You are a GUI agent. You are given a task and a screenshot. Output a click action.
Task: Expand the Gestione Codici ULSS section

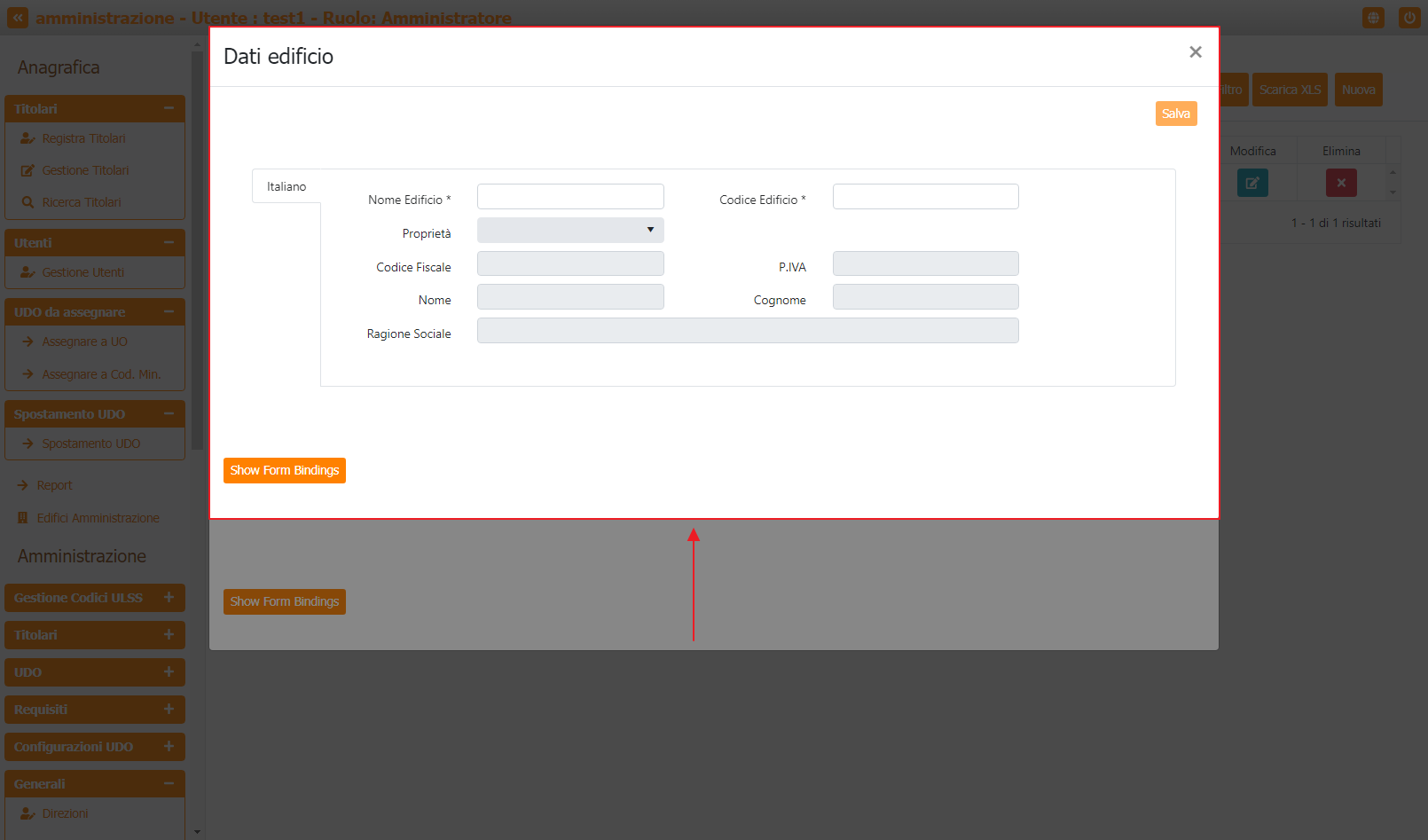click(x=169, y=598)
